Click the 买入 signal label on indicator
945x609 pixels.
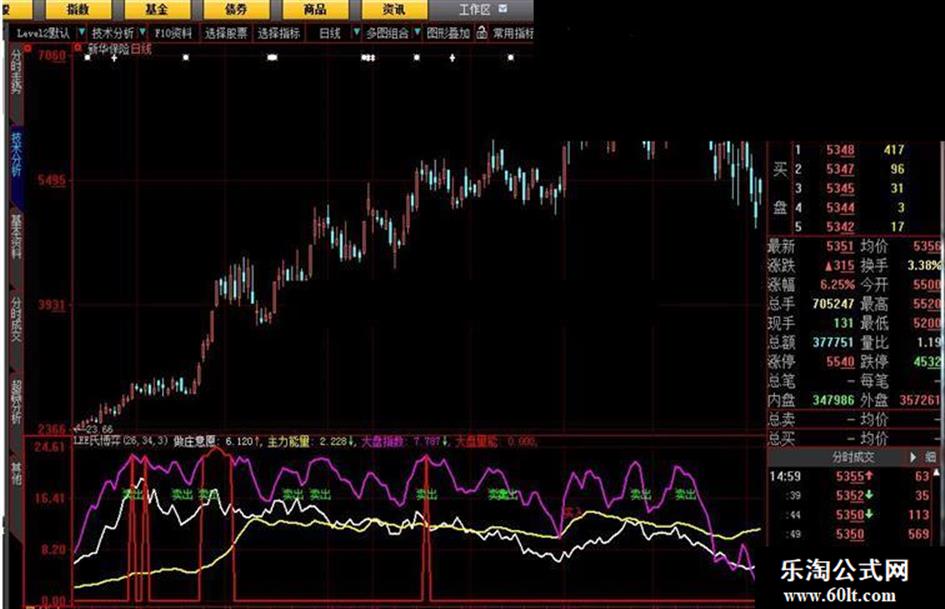tap(571, 513)
